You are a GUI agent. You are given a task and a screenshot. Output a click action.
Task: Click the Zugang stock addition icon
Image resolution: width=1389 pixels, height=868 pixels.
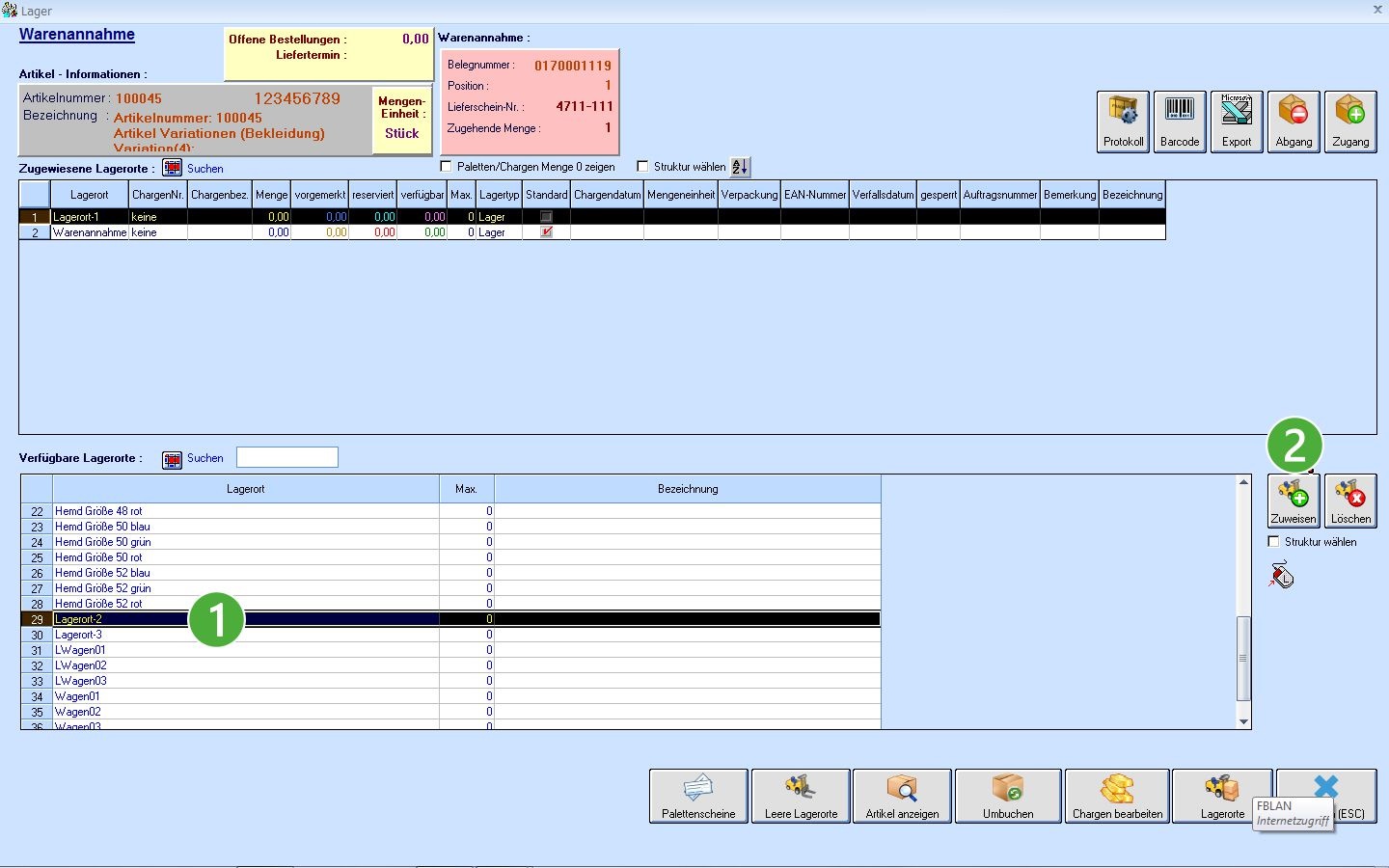tap(1350, 122)
